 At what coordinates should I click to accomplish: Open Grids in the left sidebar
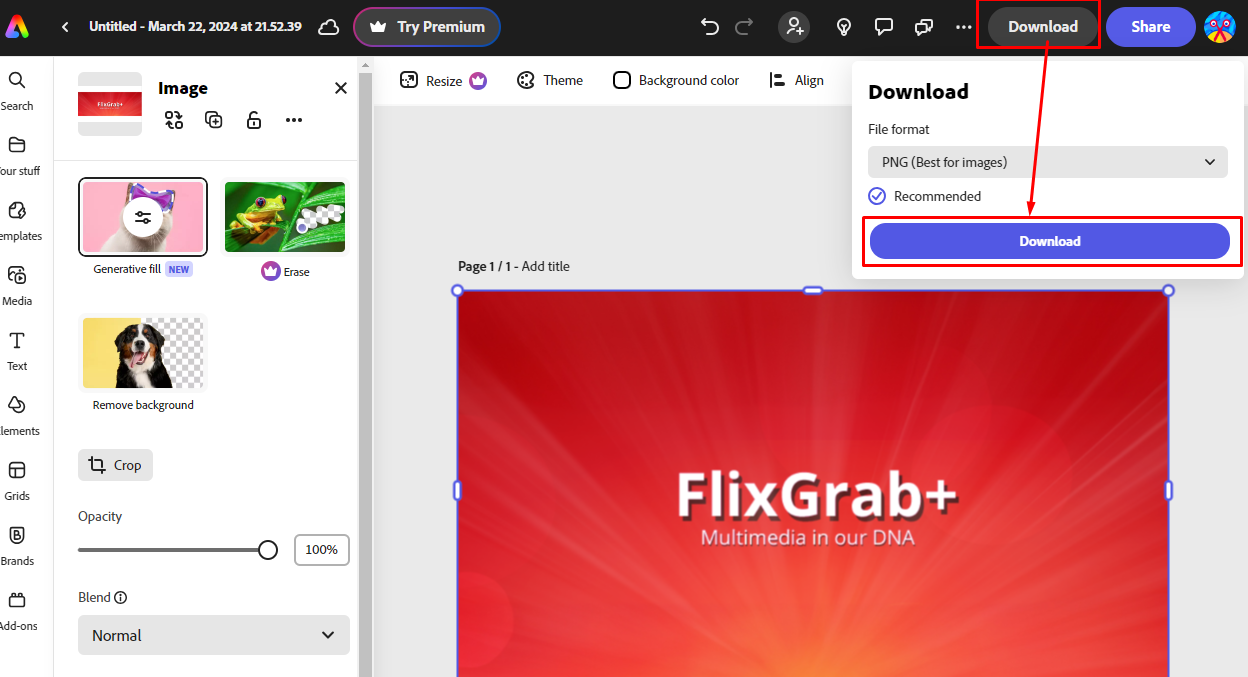pyautogui.click(x=17, y=480)
